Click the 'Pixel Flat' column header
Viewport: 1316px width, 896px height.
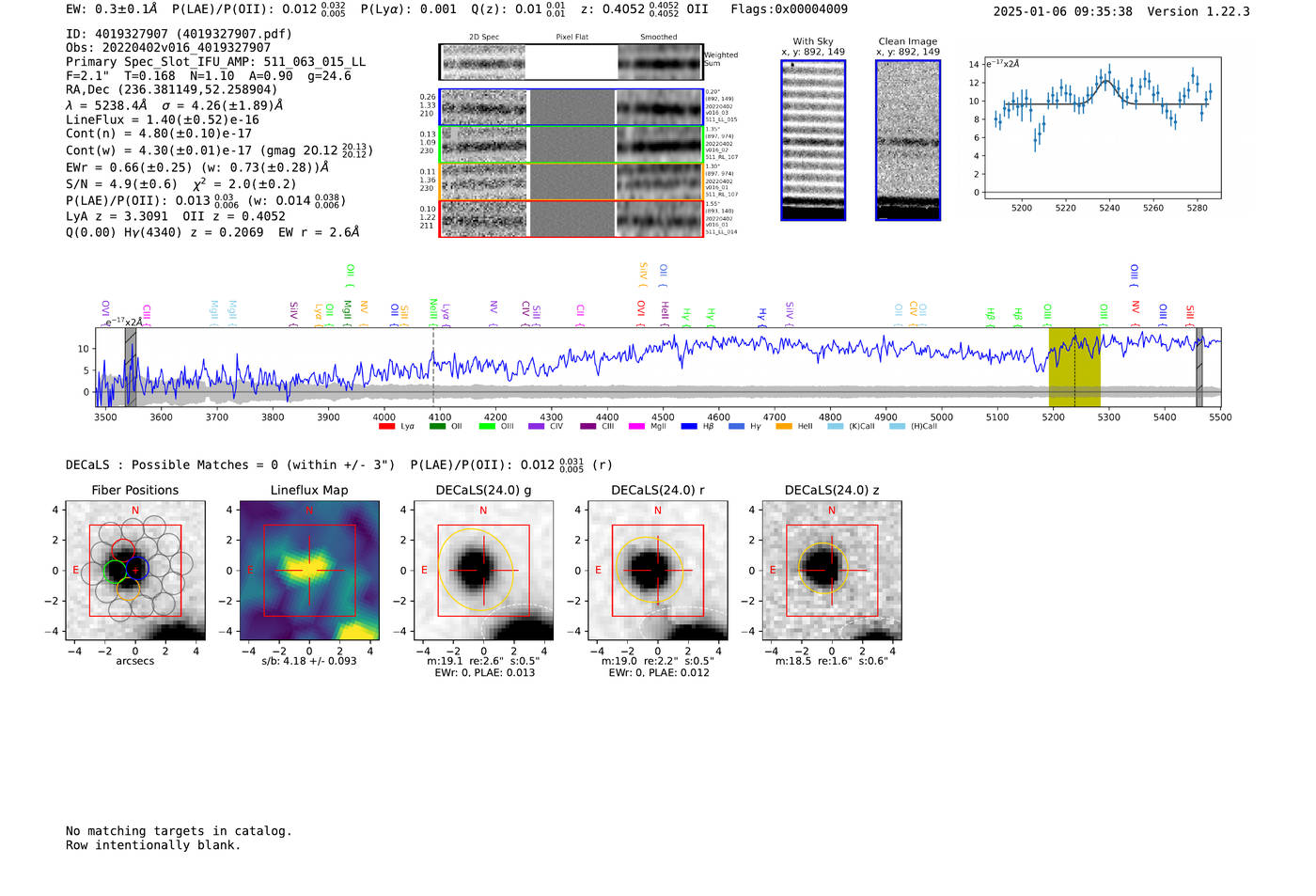point(572,38)
